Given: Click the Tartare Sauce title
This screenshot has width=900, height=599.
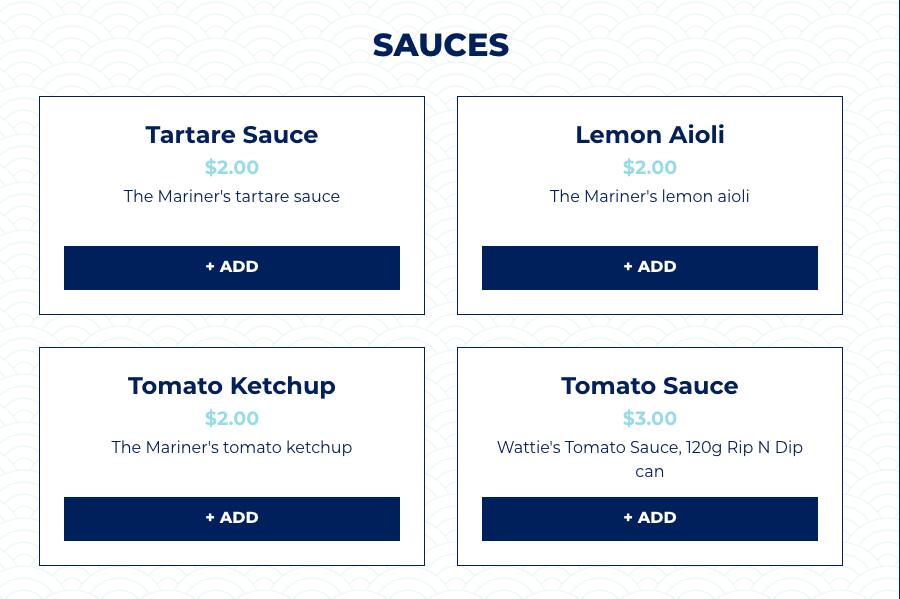Looking at the screenshot, I should pyautogui.click(x=232, y=135).
